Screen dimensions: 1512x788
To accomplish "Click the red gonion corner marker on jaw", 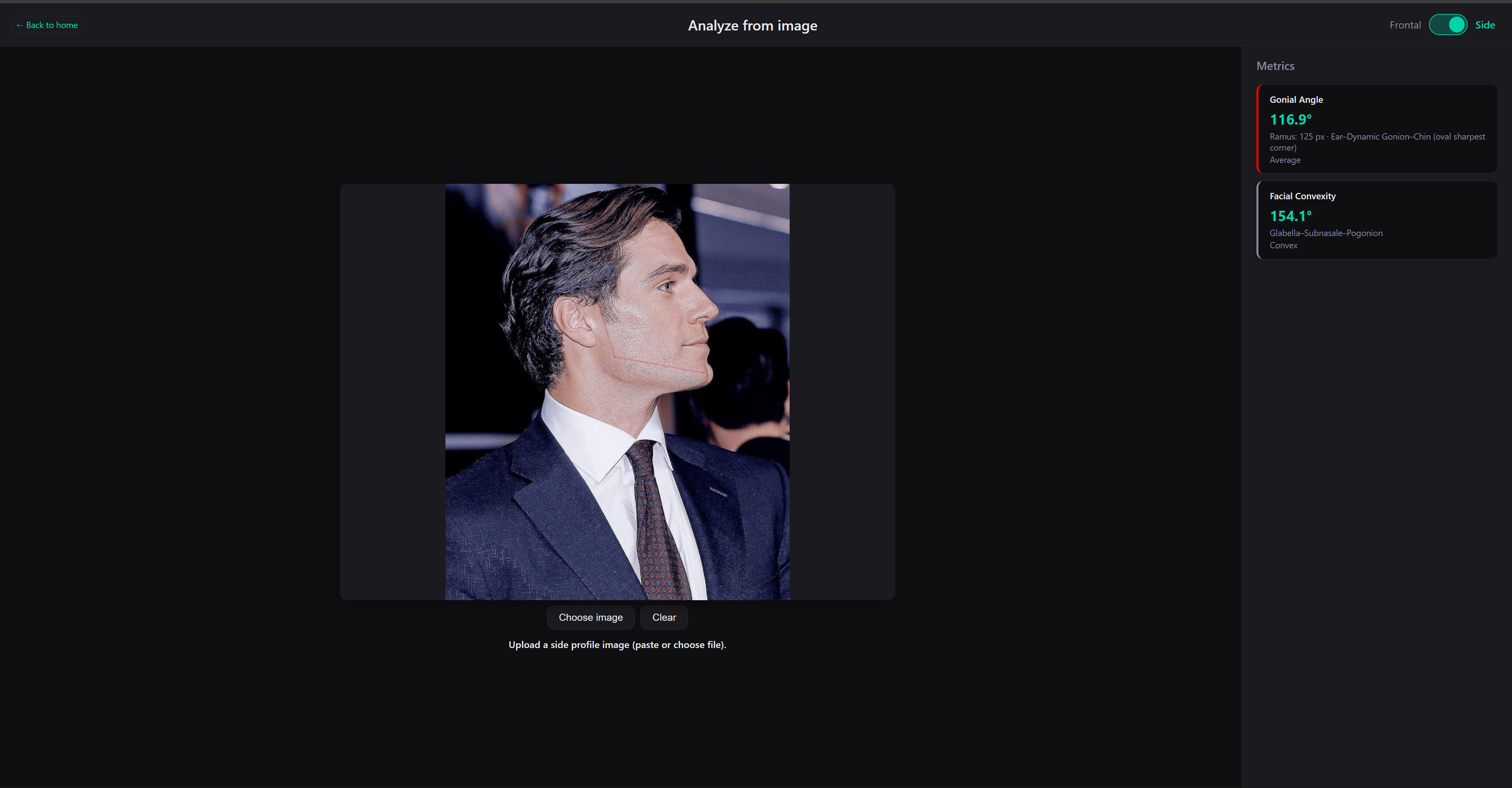I will click(614, 356).
